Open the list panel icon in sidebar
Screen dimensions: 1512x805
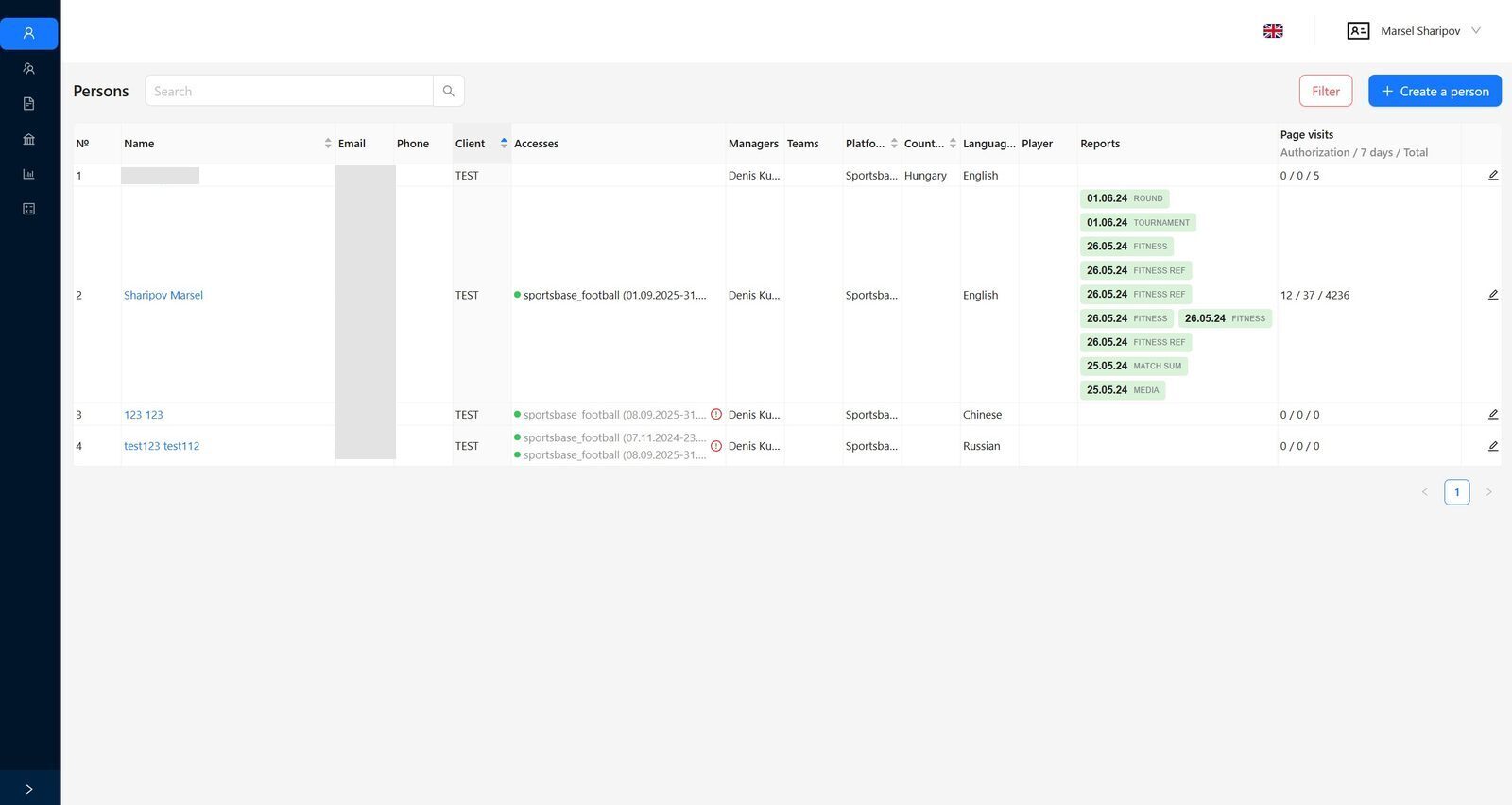pos(29,209)
